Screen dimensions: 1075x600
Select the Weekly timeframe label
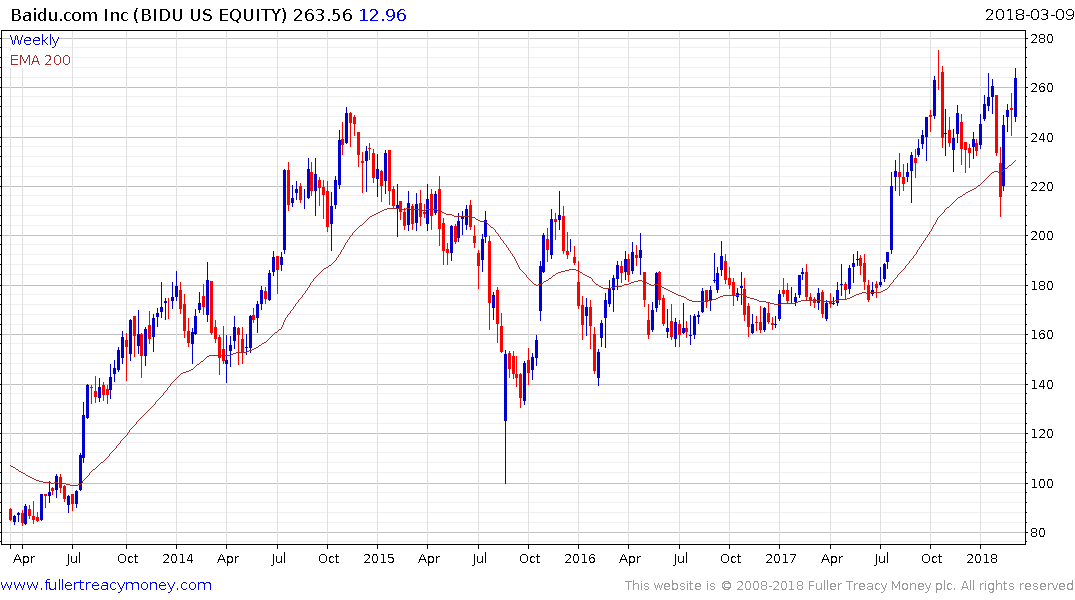tap(34, 40)
